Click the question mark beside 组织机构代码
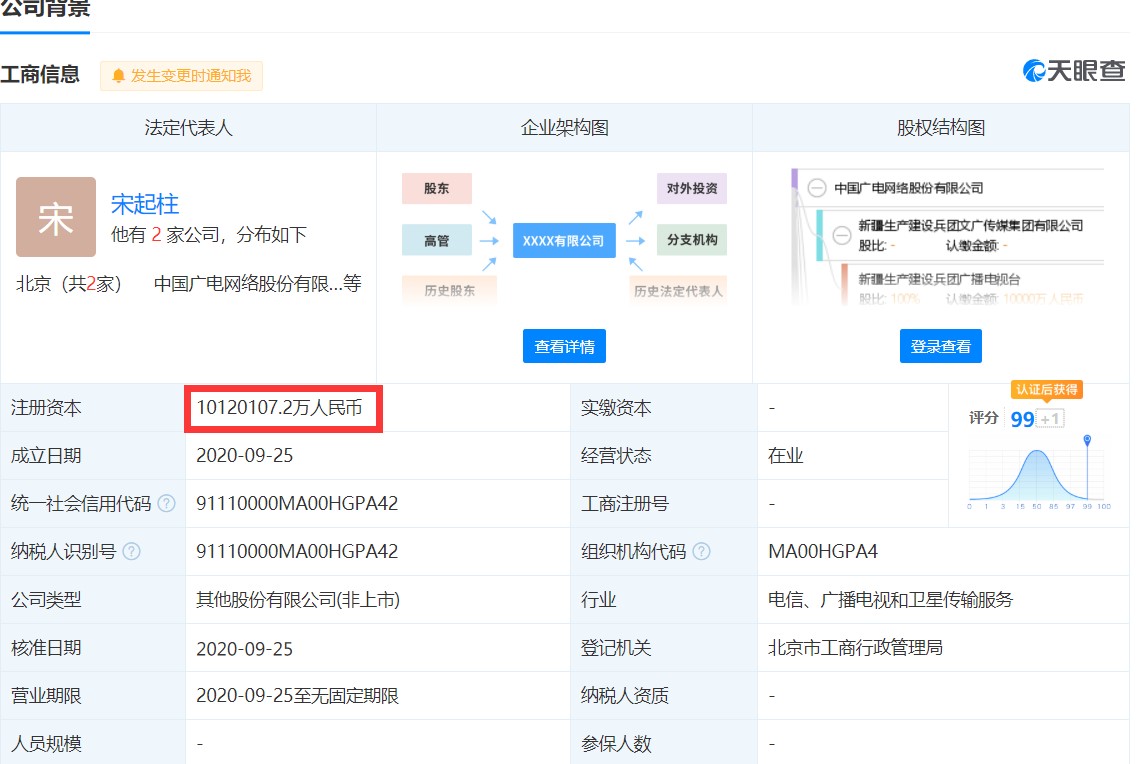This screenshot has width=1142, height=764. click(x=700, y=552)
